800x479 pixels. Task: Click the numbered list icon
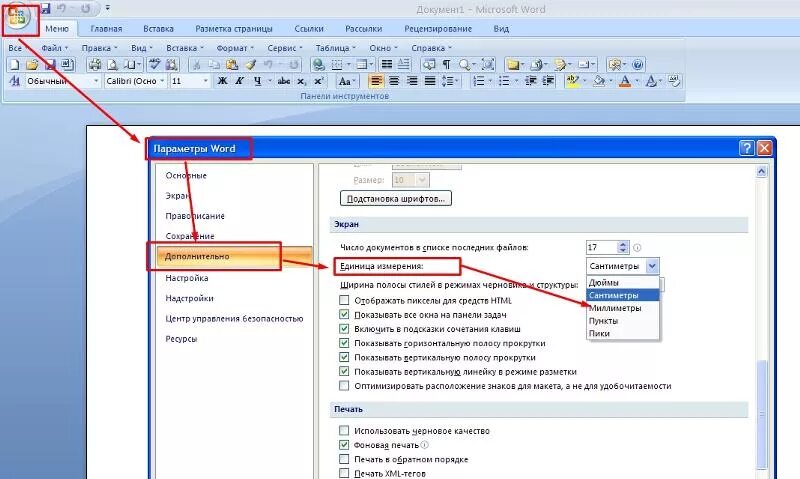coord(479,81)
